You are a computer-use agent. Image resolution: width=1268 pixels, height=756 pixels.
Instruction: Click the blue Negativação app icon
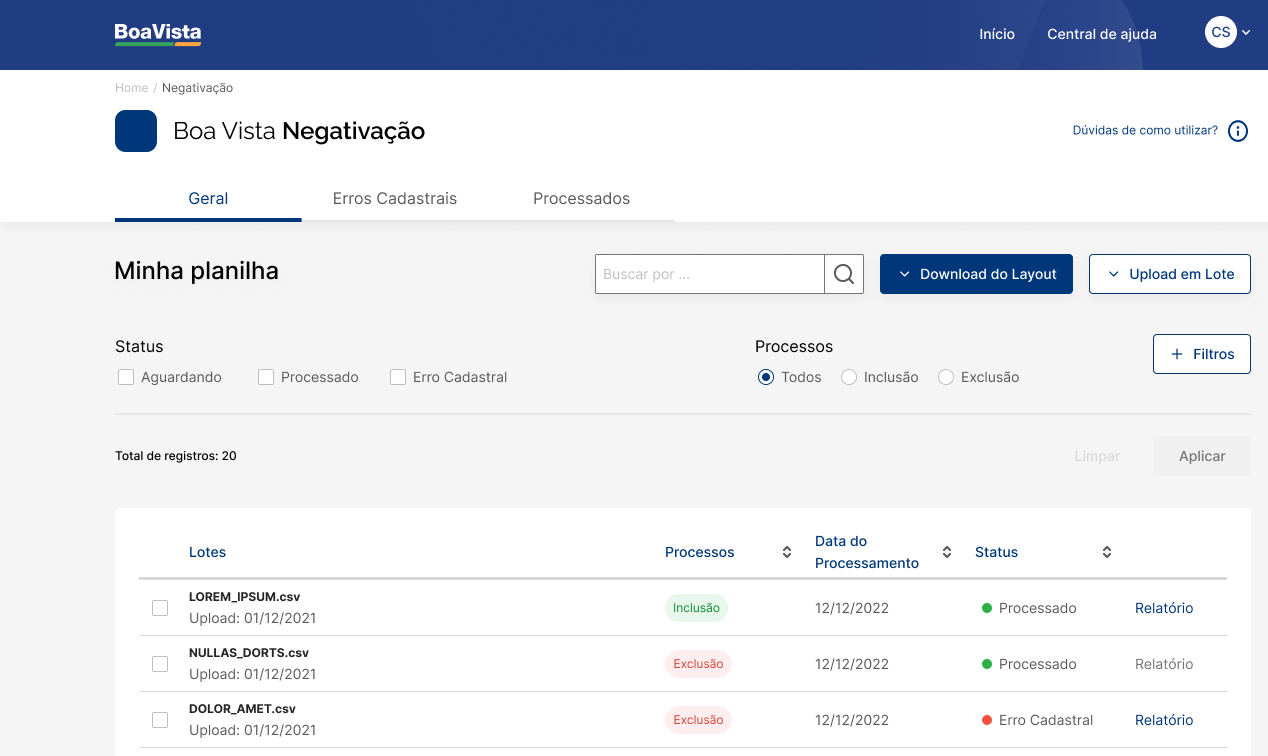tap(136, 131)
